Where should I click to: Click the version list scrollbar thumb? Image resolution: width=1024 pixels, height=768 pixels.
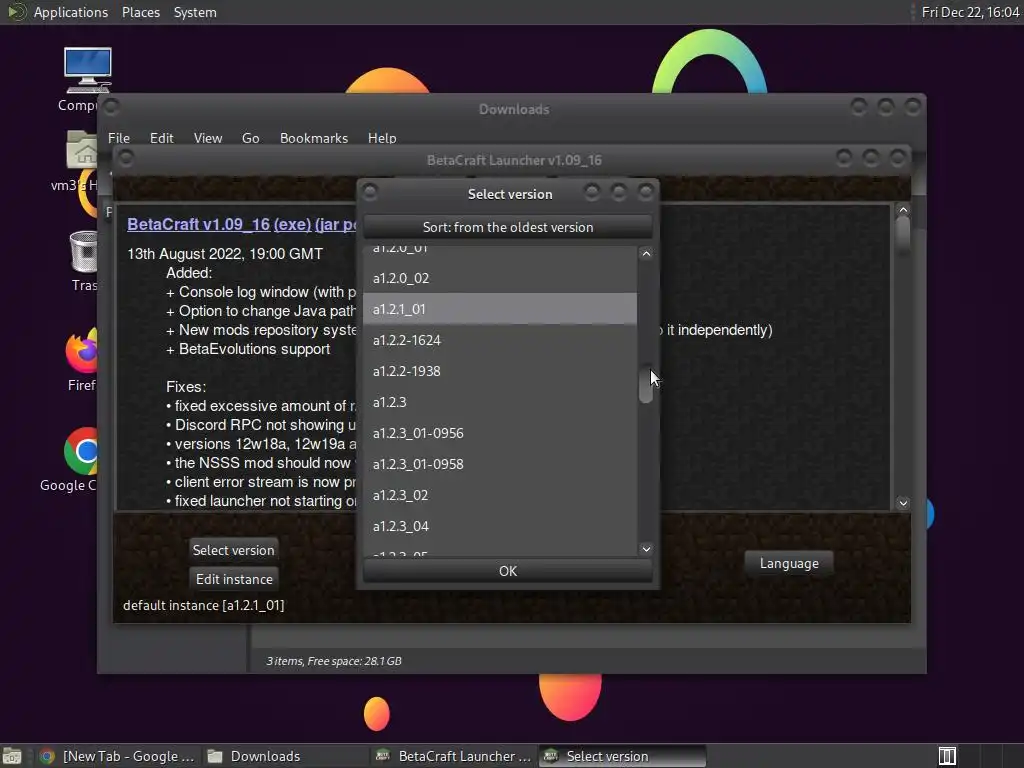[645, 384]
